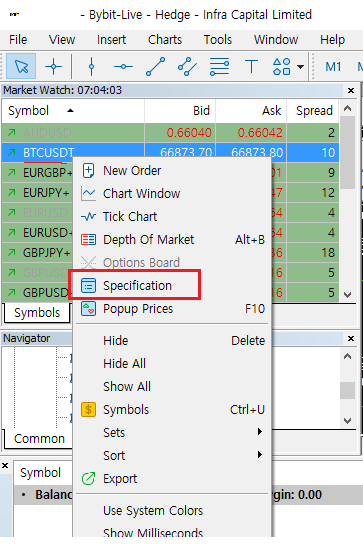Screen dimensions: 363x548
Task: Select the EURGBP+ symbol row
Action: (x=37, y=173)
